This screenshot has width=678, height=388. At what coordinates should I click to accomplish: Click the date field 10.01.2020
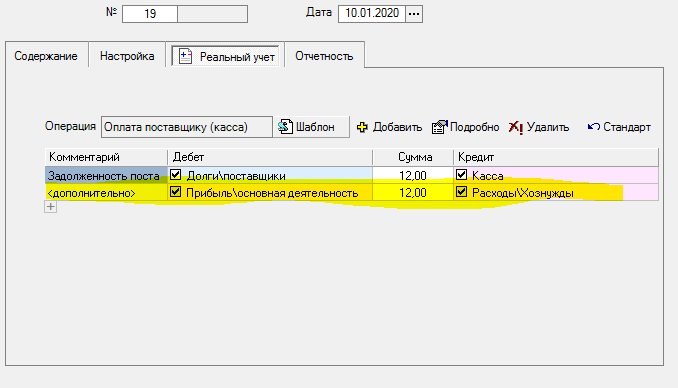(372, 14)
